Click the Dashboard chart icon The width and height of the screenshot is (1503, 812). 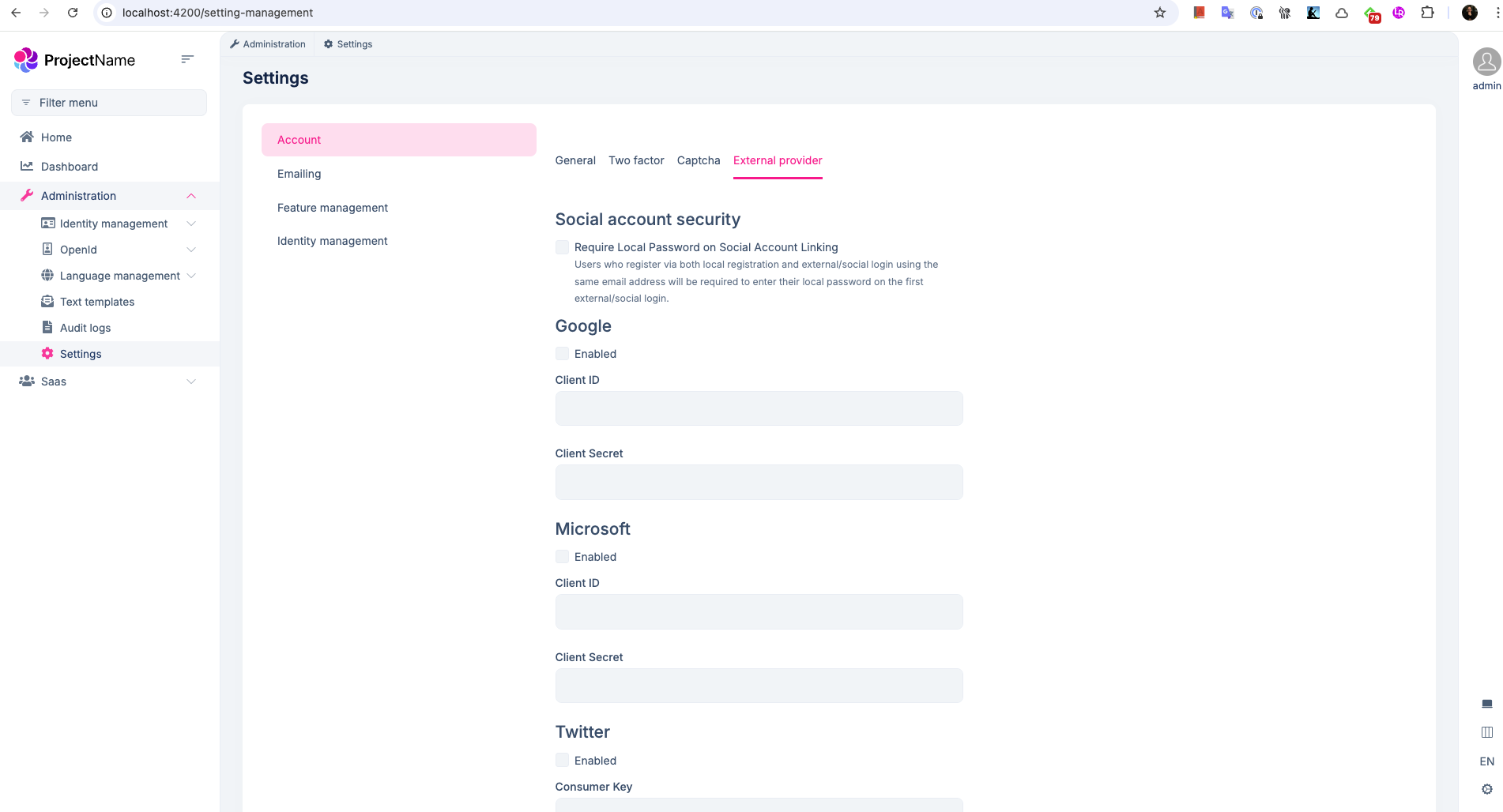point(27,166)
